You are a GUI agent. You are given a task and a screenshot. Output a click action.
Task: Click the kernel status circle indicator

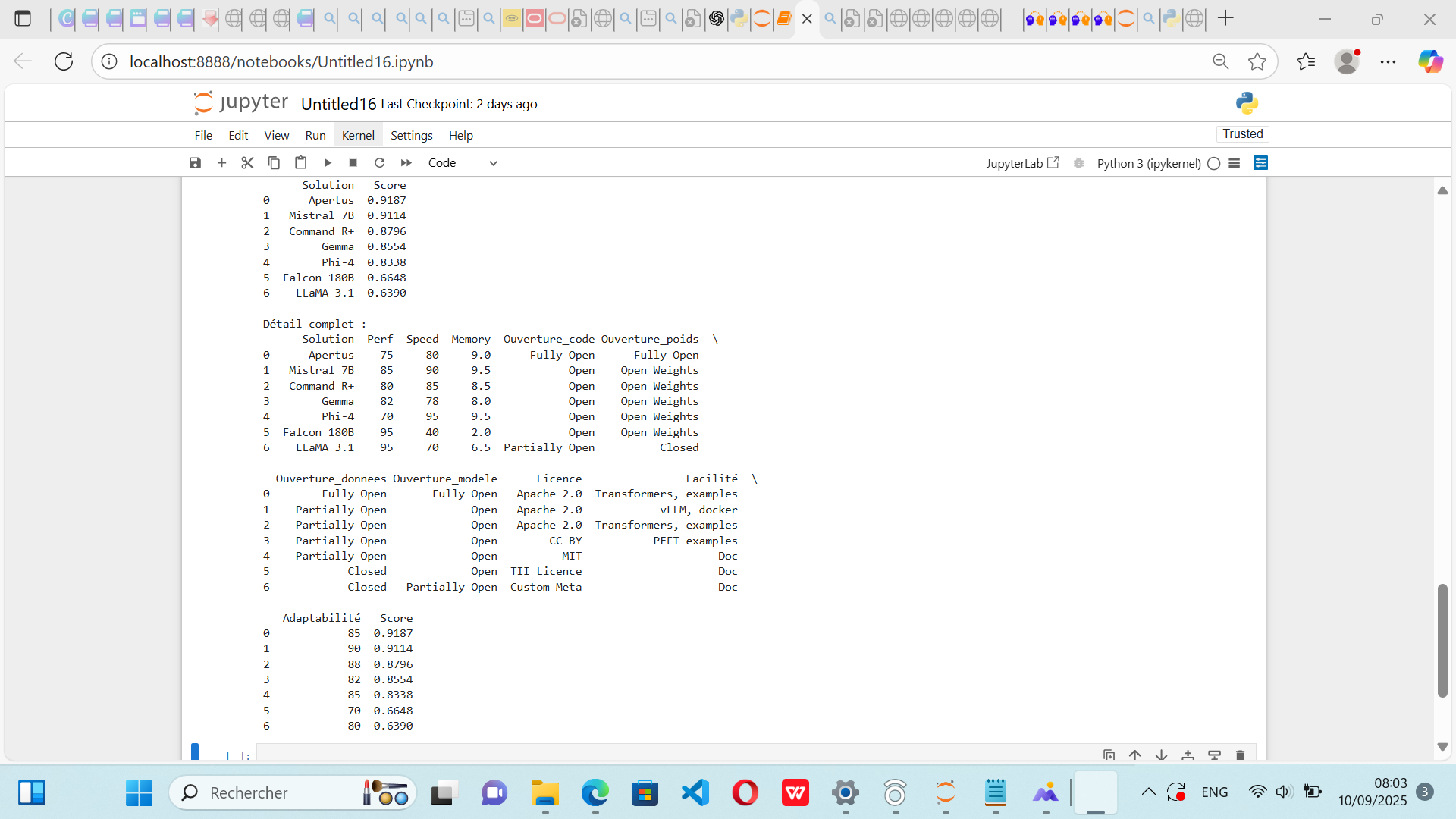(1213, 163)
